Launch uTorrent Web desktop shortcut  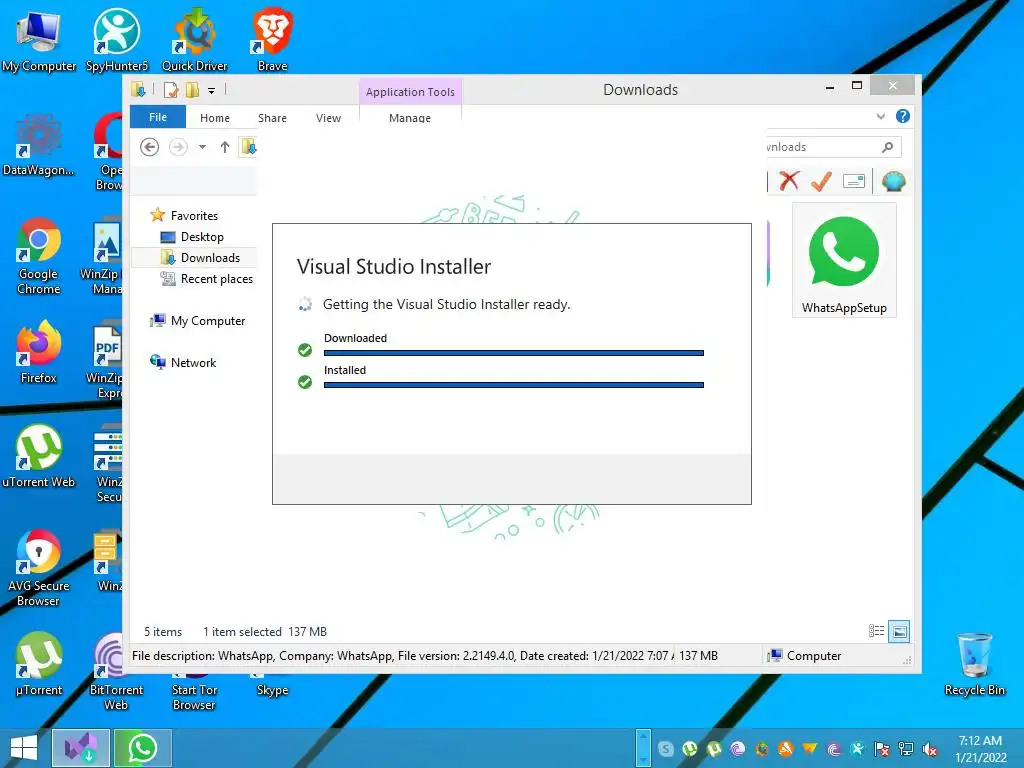(x=39, y=456)
